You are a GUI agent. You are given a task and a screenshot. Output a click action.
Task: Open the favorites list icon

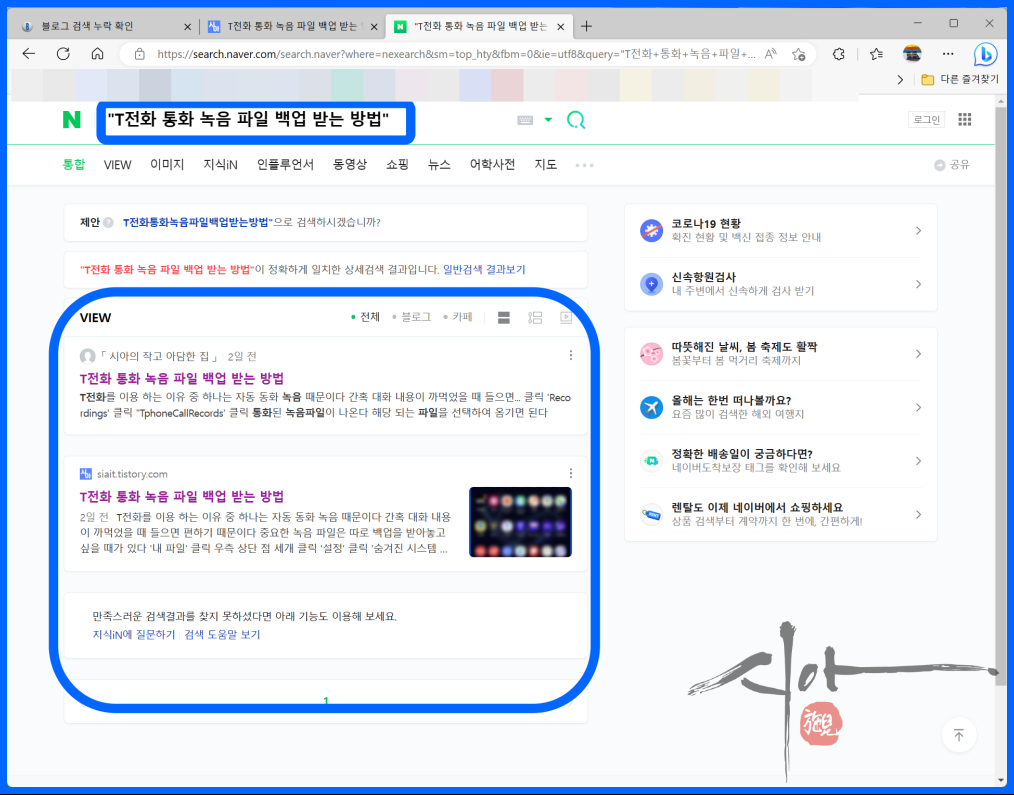[876, 54]
